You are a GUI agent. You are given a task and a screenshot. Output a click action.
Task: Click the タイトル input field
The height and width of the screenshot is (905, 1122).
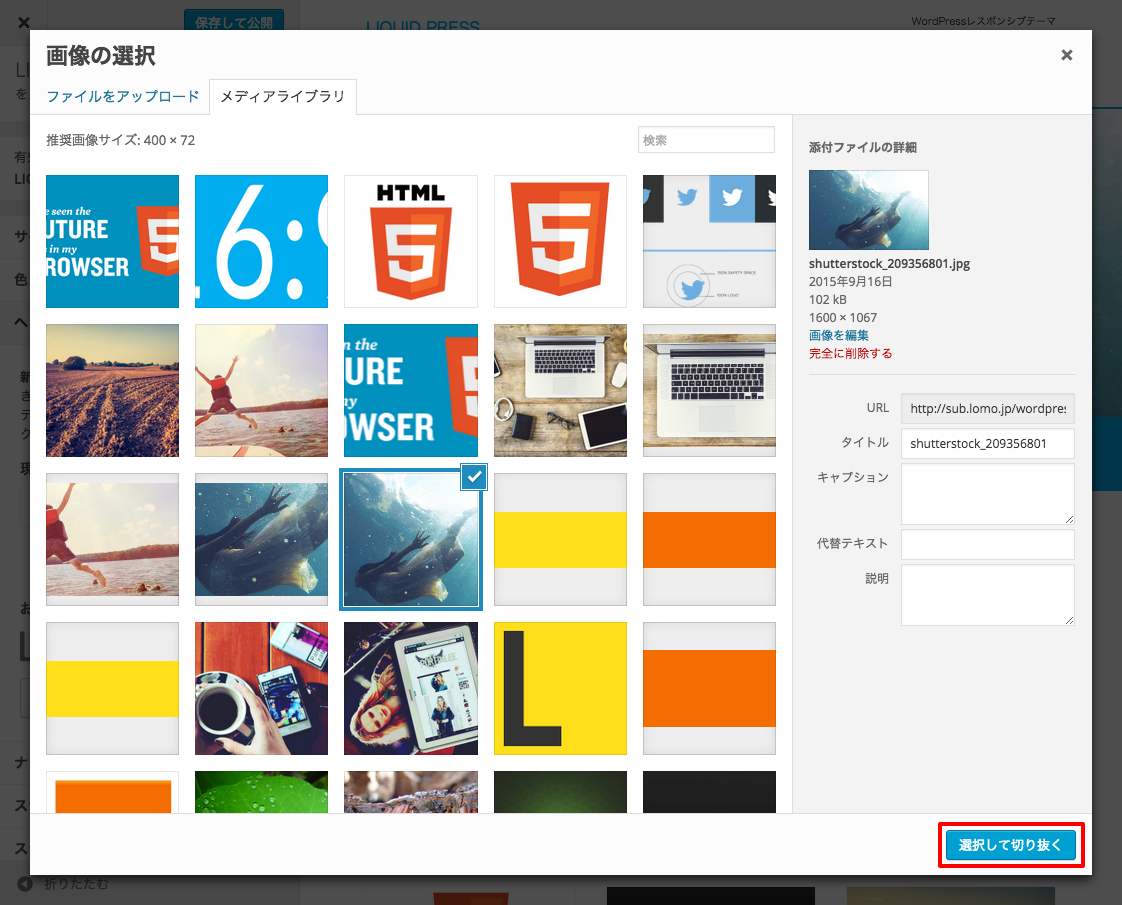pos(987,443)
